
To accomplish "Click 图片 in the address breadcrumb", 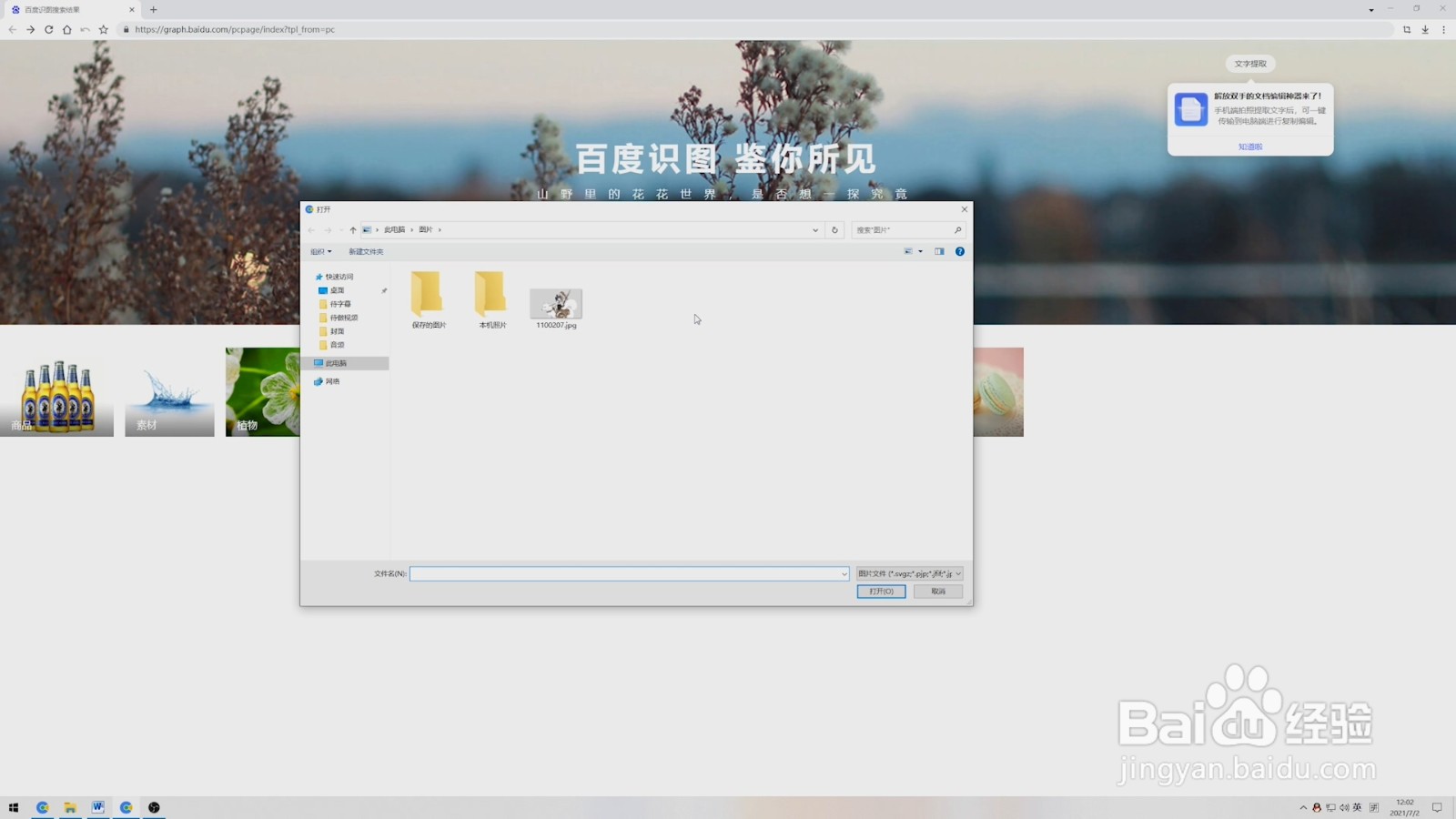I will (x=425, y=230).
